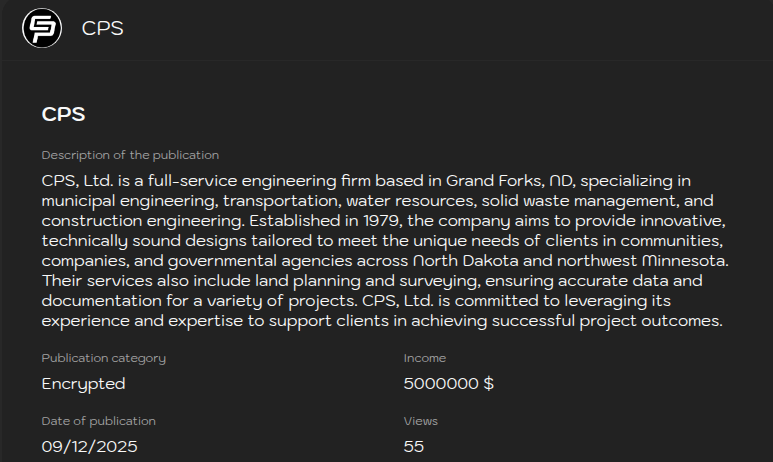Click the "Views" label
773x462 pixels.
click(420, 421)
